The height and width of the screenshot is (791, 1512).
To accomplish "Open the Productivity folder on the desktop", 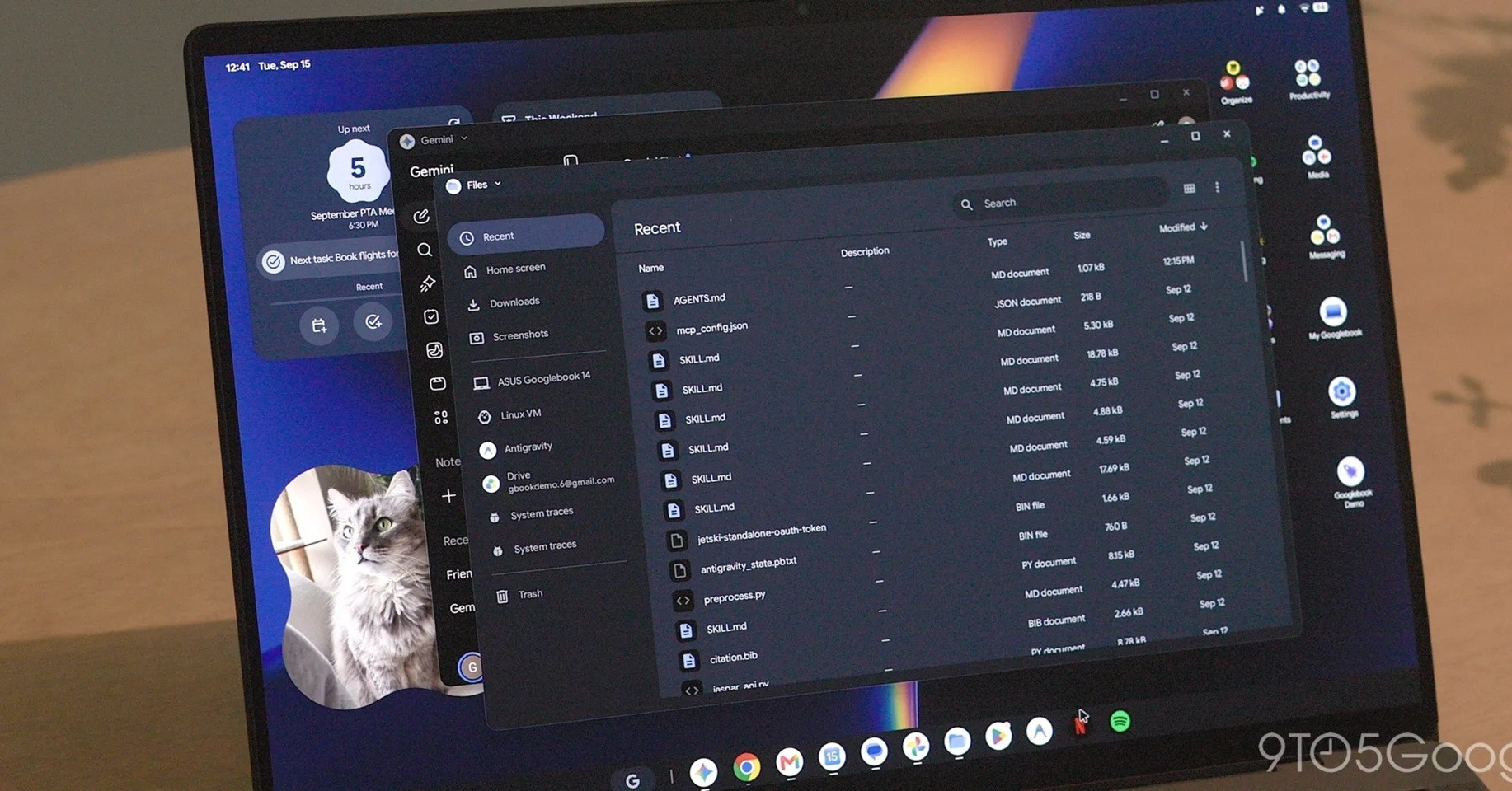I will click(1308, 79).
